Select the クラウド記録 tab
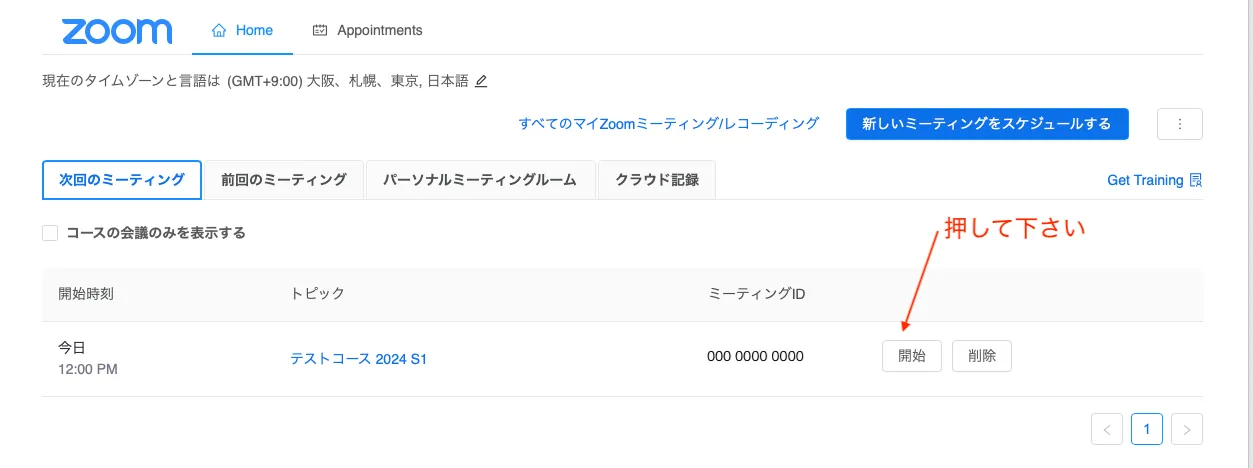Screen dimensions: 1253x468 click(656, 180)
